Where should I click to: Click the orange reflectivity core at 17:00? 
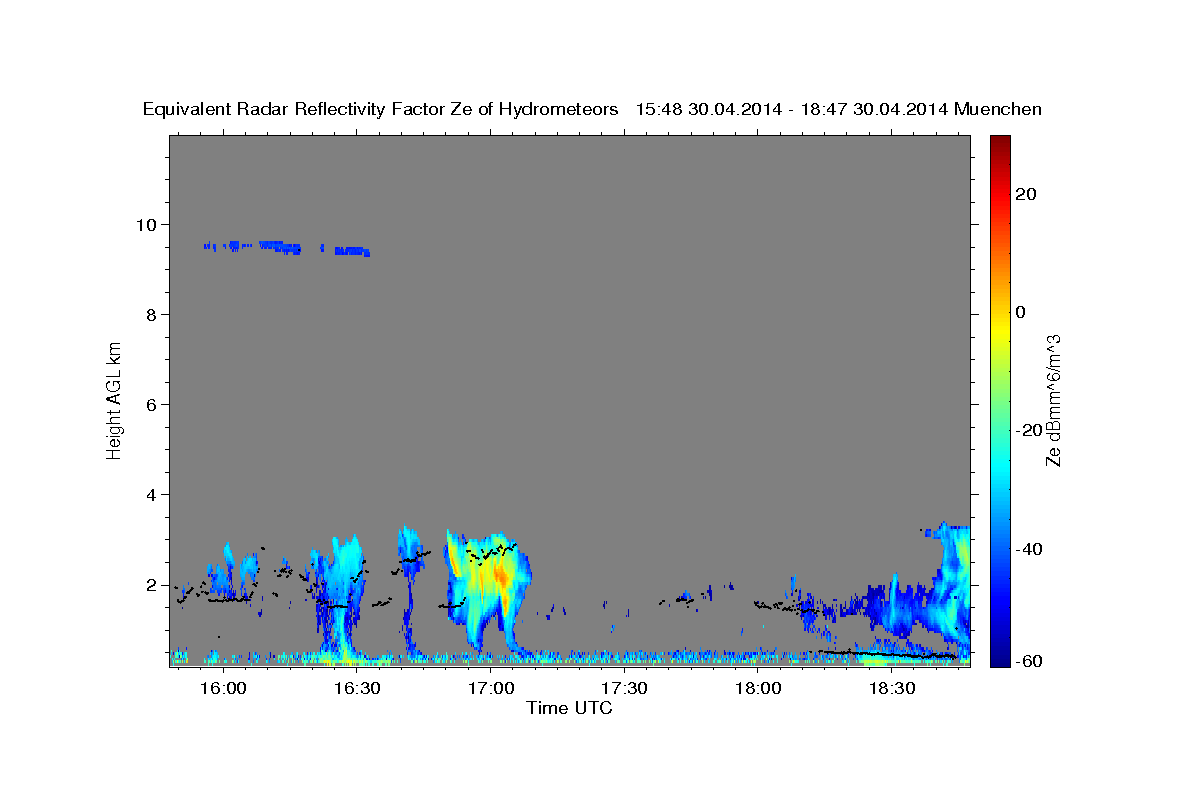coord(500,575)
